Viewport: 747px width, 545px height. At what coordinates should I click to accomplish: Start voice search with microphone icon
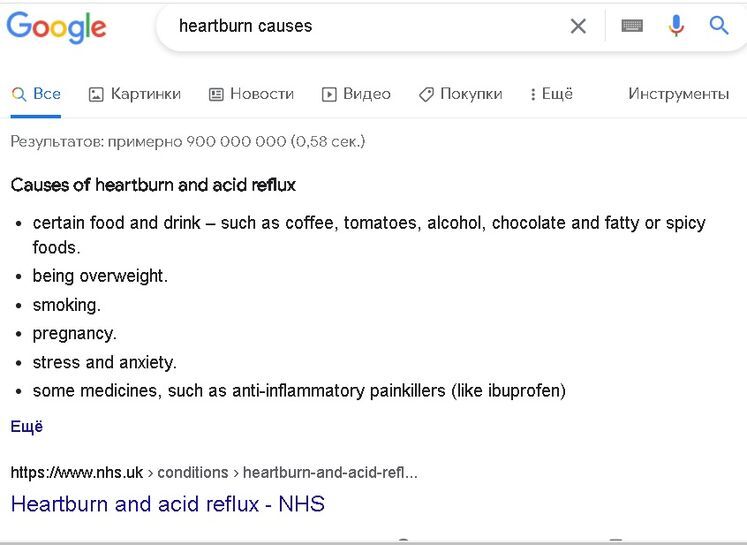pyautogui.click(x=676, y=27)
